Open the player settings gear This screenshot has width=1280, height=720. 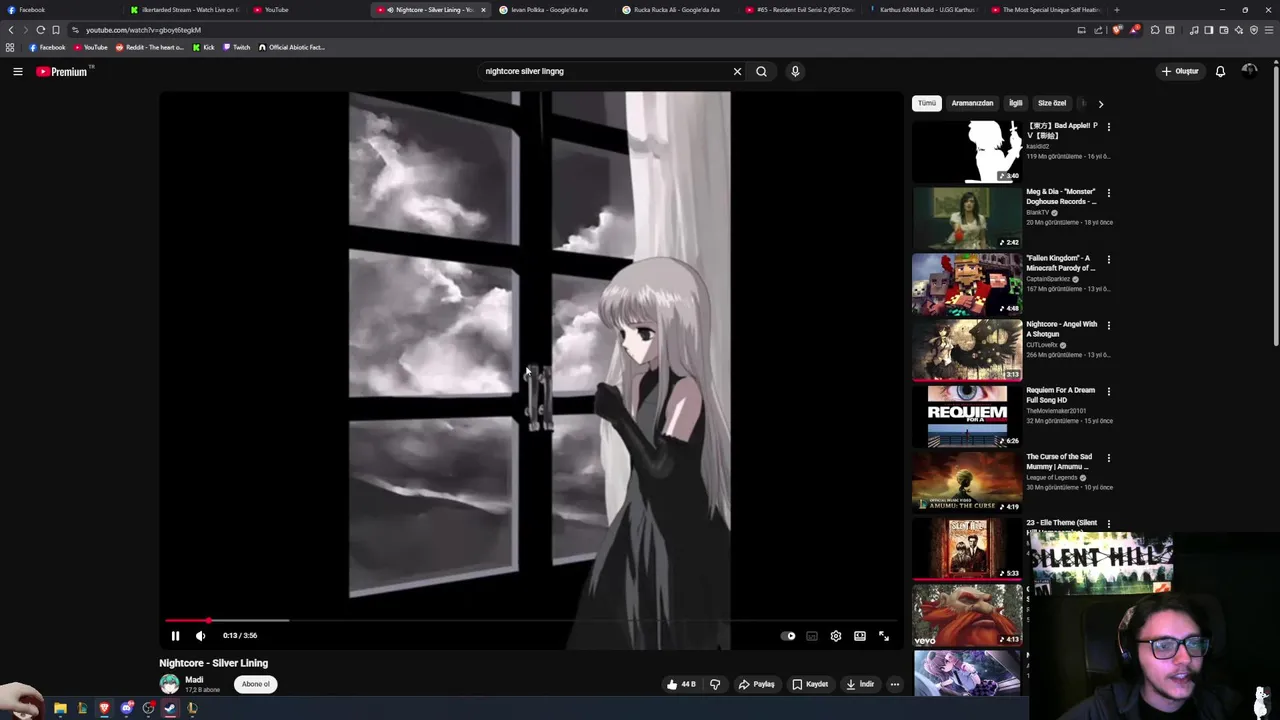tap(836, 636)
